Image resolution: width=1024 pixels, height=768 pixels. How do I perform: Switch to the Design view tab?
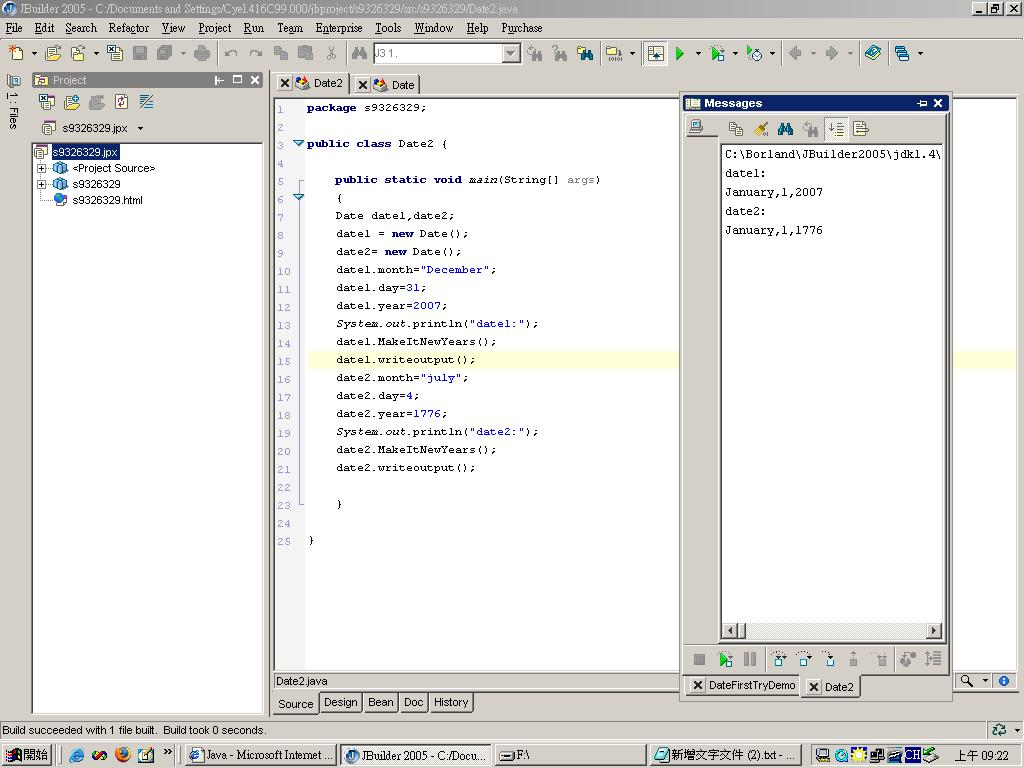point(341,703)
